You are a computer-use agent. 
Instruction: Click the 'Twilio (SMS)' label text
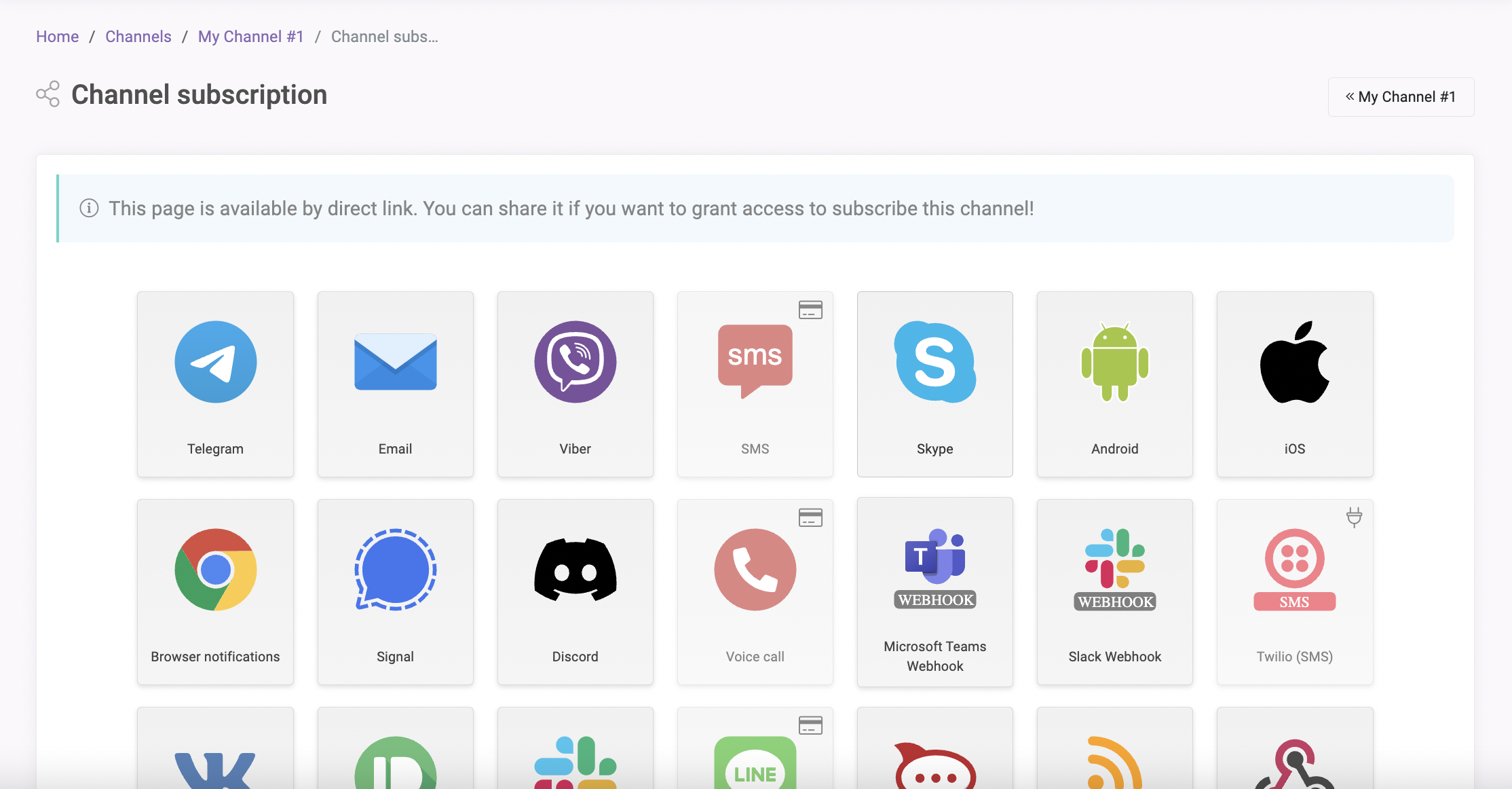[1294, 657]
